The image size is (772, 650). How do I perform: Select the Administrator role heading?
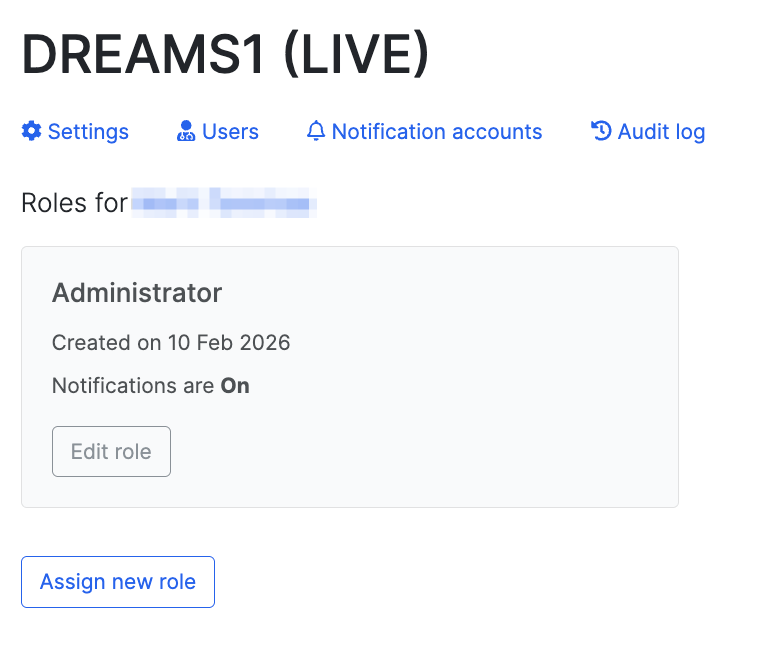coord(137,293)
